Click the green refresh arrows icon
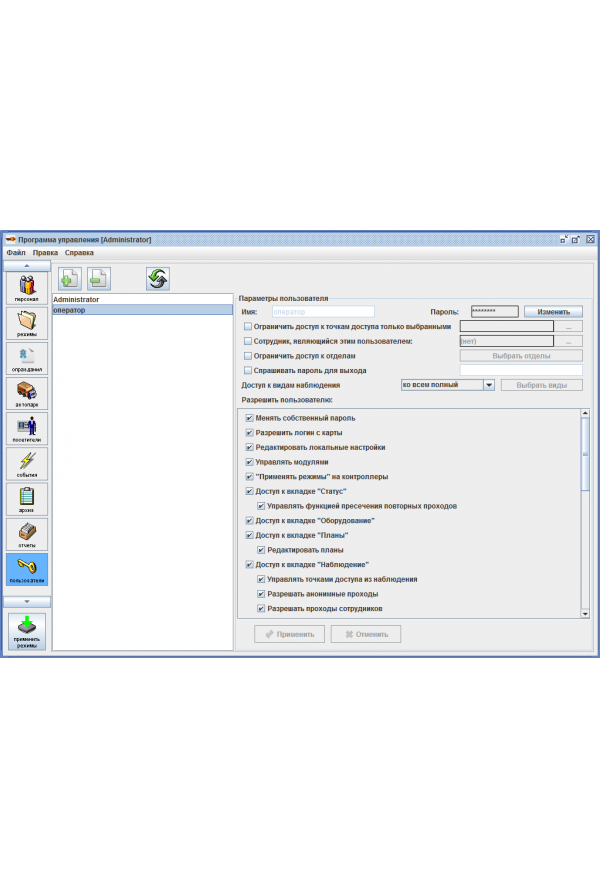Screen dimensions: 600x888 pyautogui.click(x=158, y=279)
